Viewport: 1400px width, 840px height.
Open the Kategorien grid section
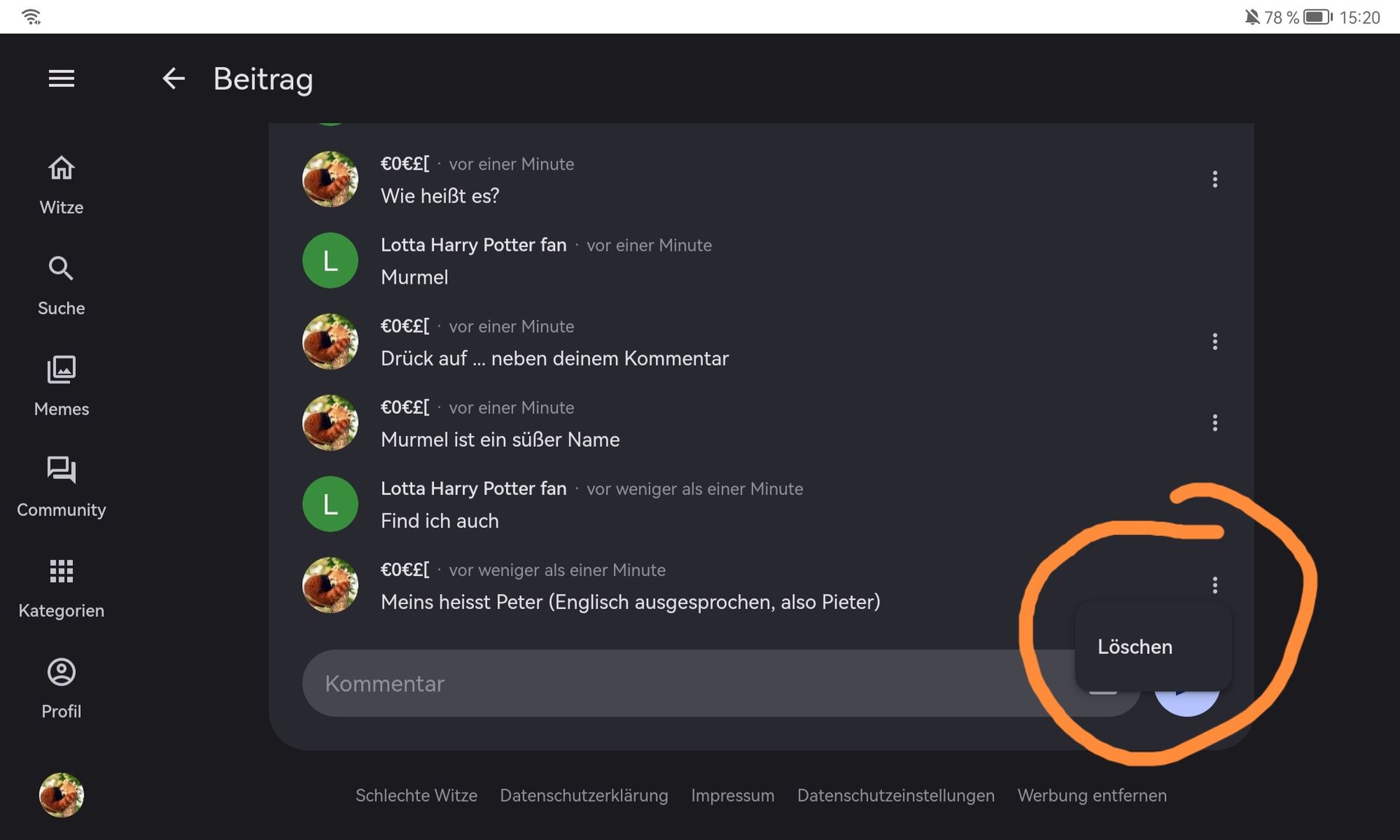pos(61,588)
